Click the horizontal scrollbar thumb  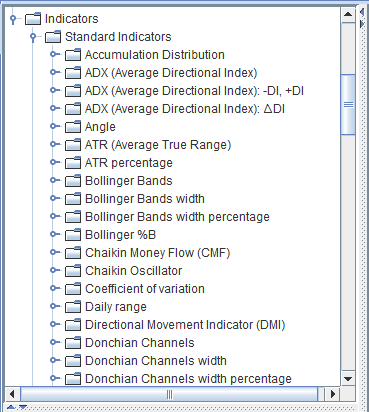point(169,394)
